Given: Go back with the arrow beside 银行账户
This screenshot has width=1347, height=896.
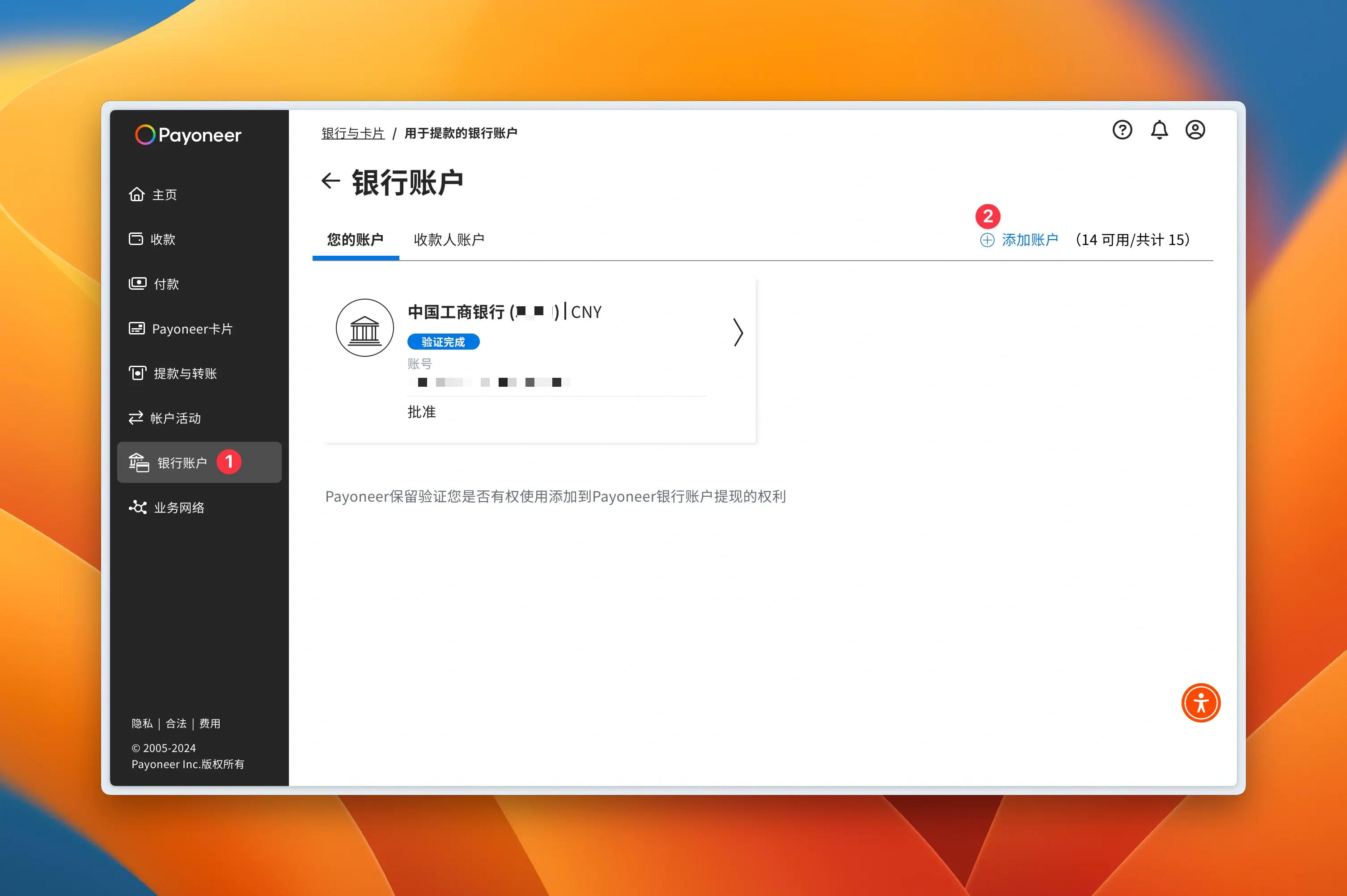Looking at the screenshot, I should tap(330, 181).
